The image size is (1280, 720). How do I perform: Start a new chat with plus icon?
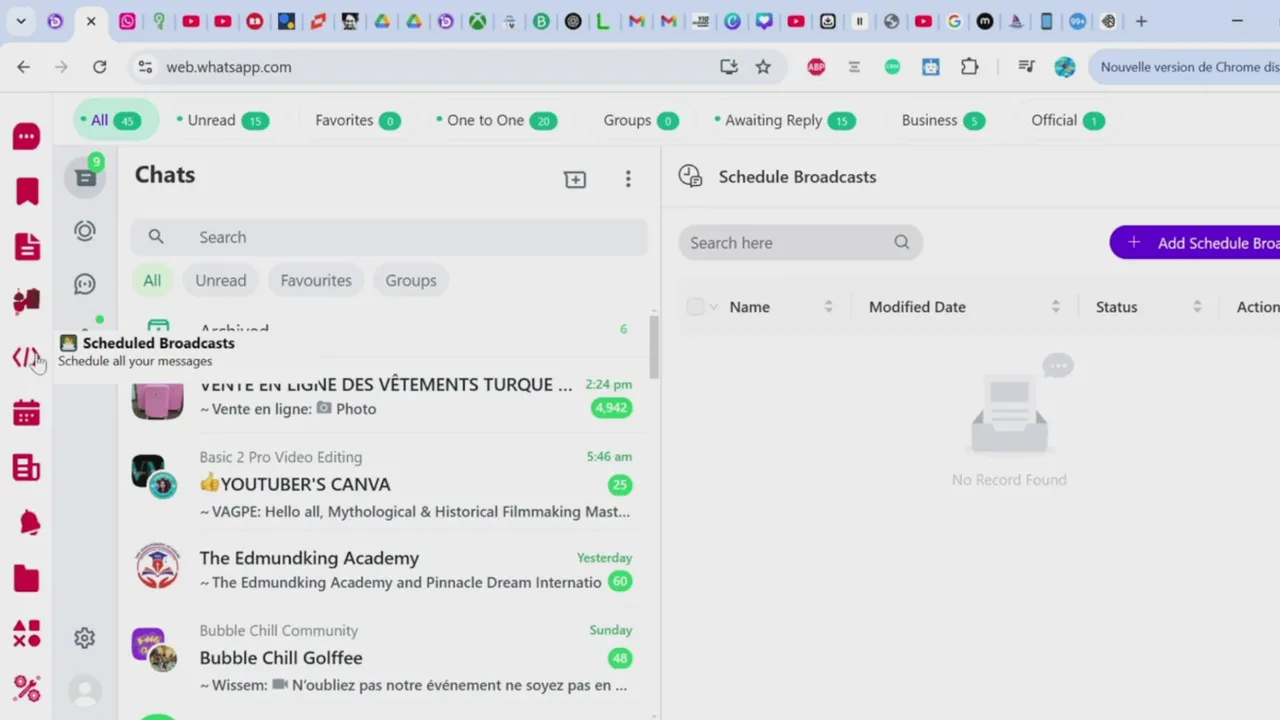pos(575,179)
